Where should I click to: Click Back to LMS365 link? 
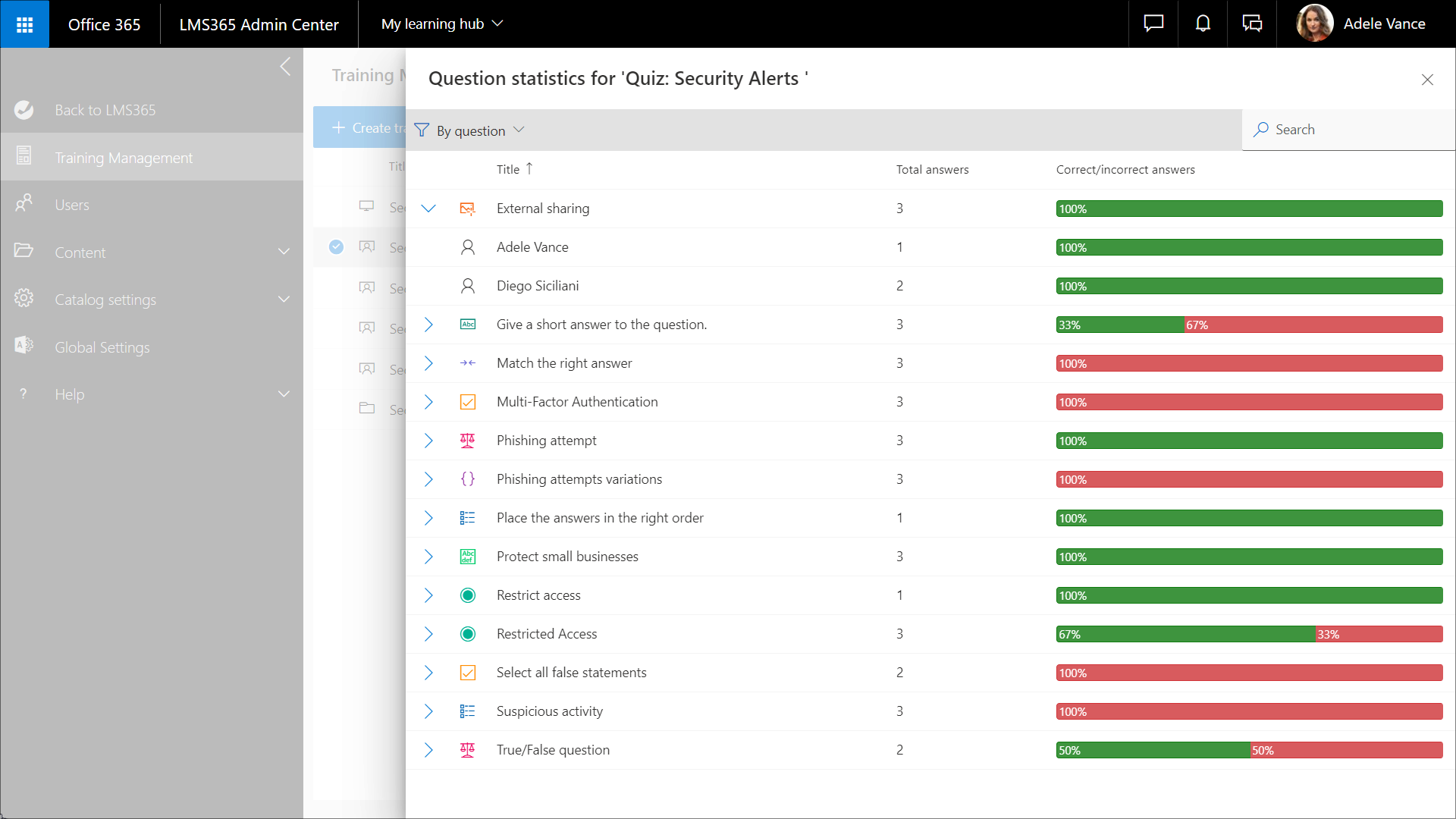[105, 110]
